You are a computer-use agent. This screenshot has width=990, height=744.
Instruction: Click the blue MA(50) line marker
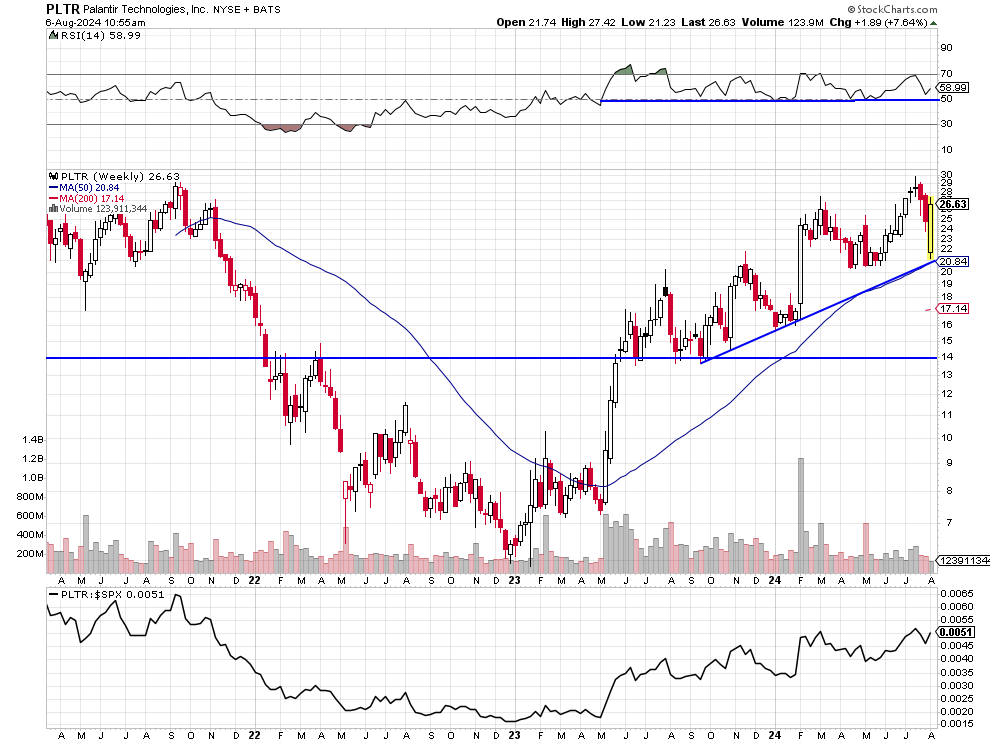pyautogui.click(x=54, y=187)
